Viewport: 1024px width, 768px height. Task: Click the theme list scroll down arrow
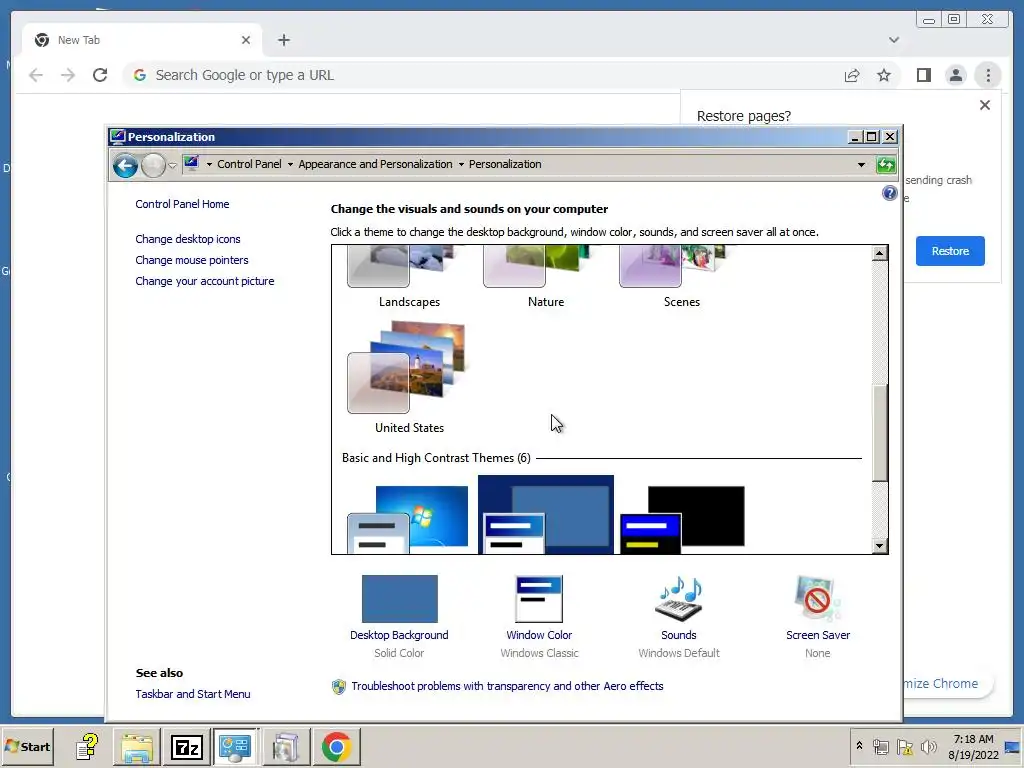(x=880, y=546)
